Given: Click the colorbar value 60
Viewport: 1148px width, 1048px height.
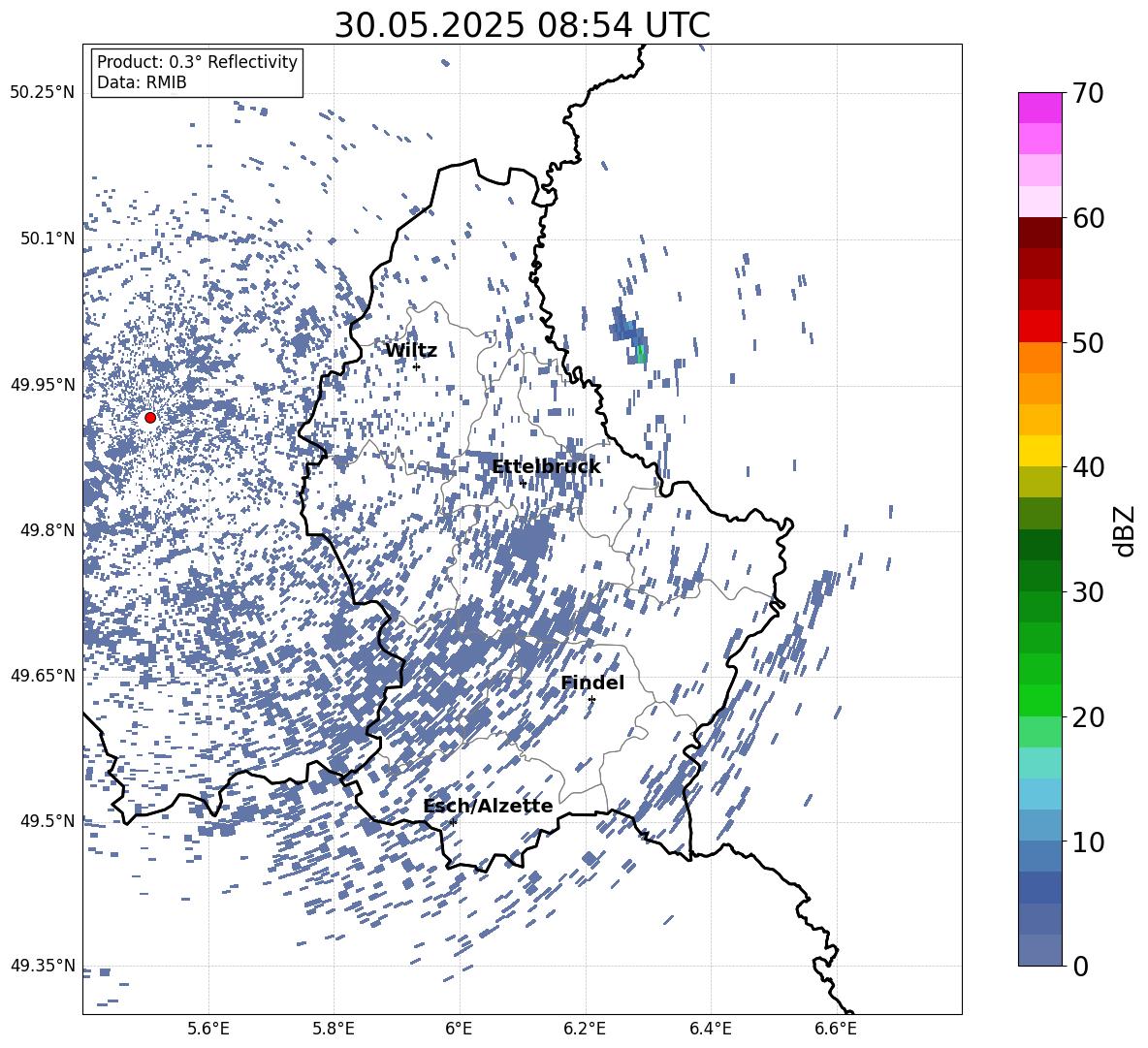Looking at the screenshot, I should click(x=1088, y=218).
